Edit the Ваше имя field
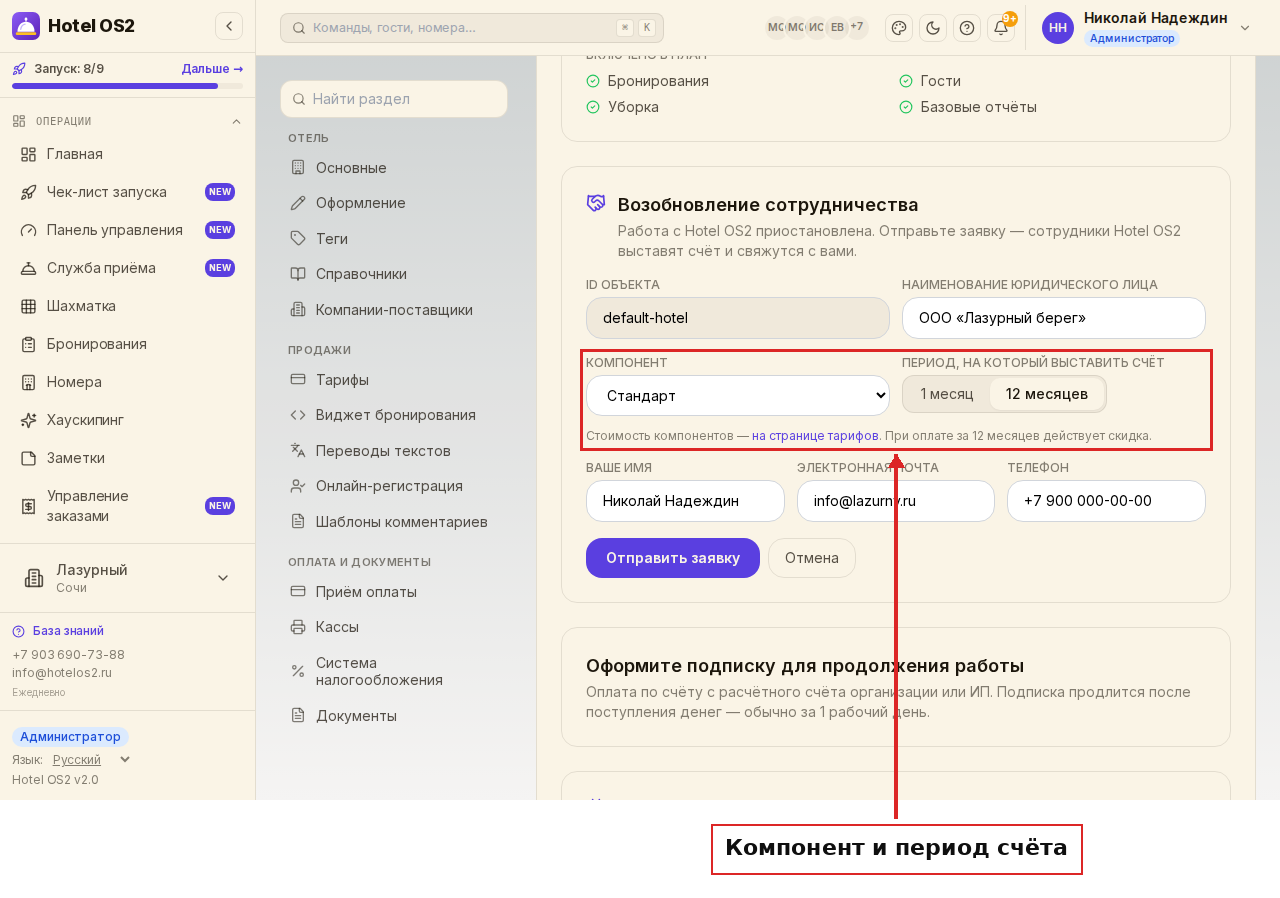Image resolution: width=1280 pixels, height=898 pixels. (685, 501)
